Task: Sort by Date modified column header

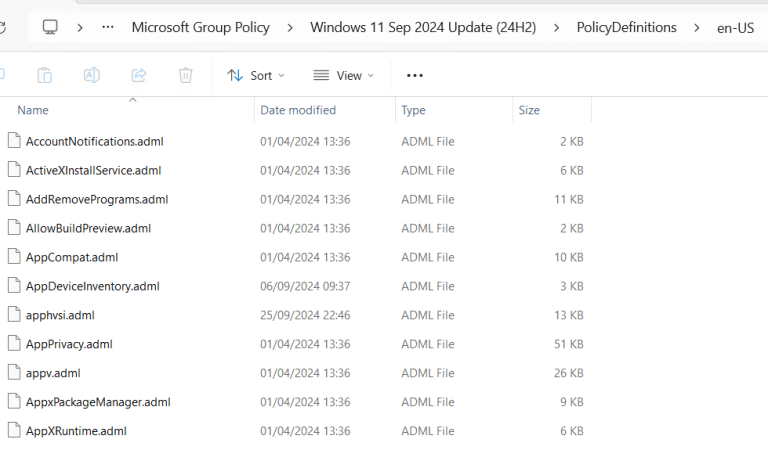Action: click(x=298, y=110)
